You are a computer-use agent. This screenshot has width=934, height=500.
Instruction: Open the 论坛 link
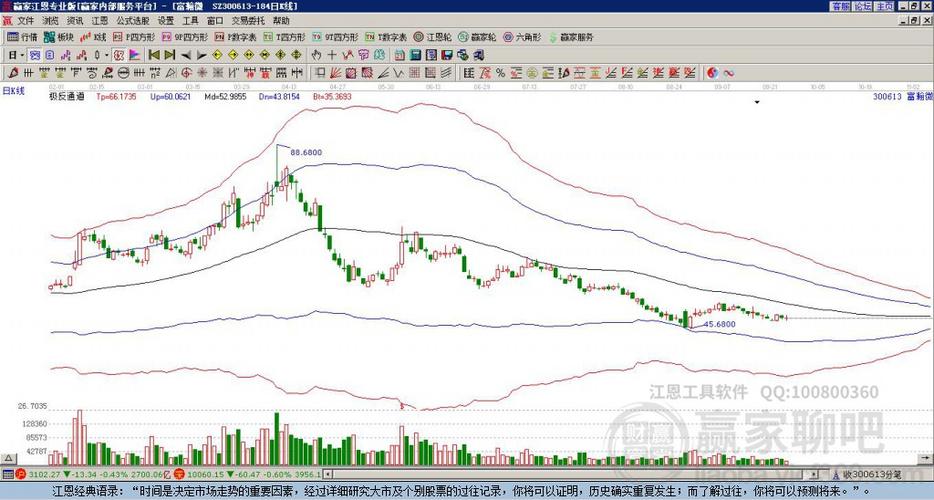point(863,6)
